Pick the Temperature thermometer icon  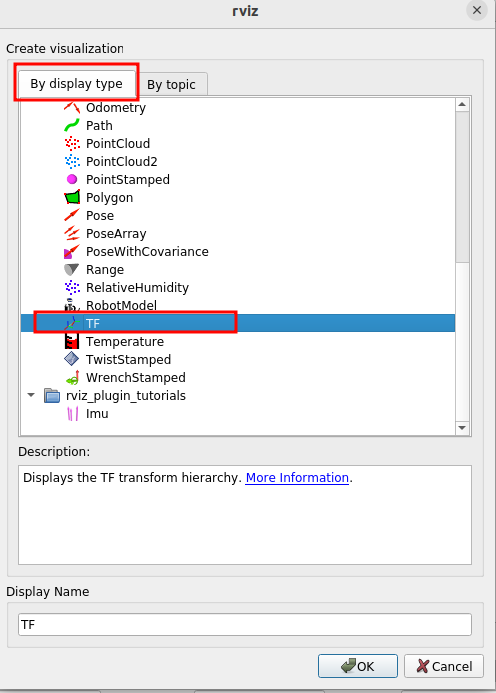72,341
